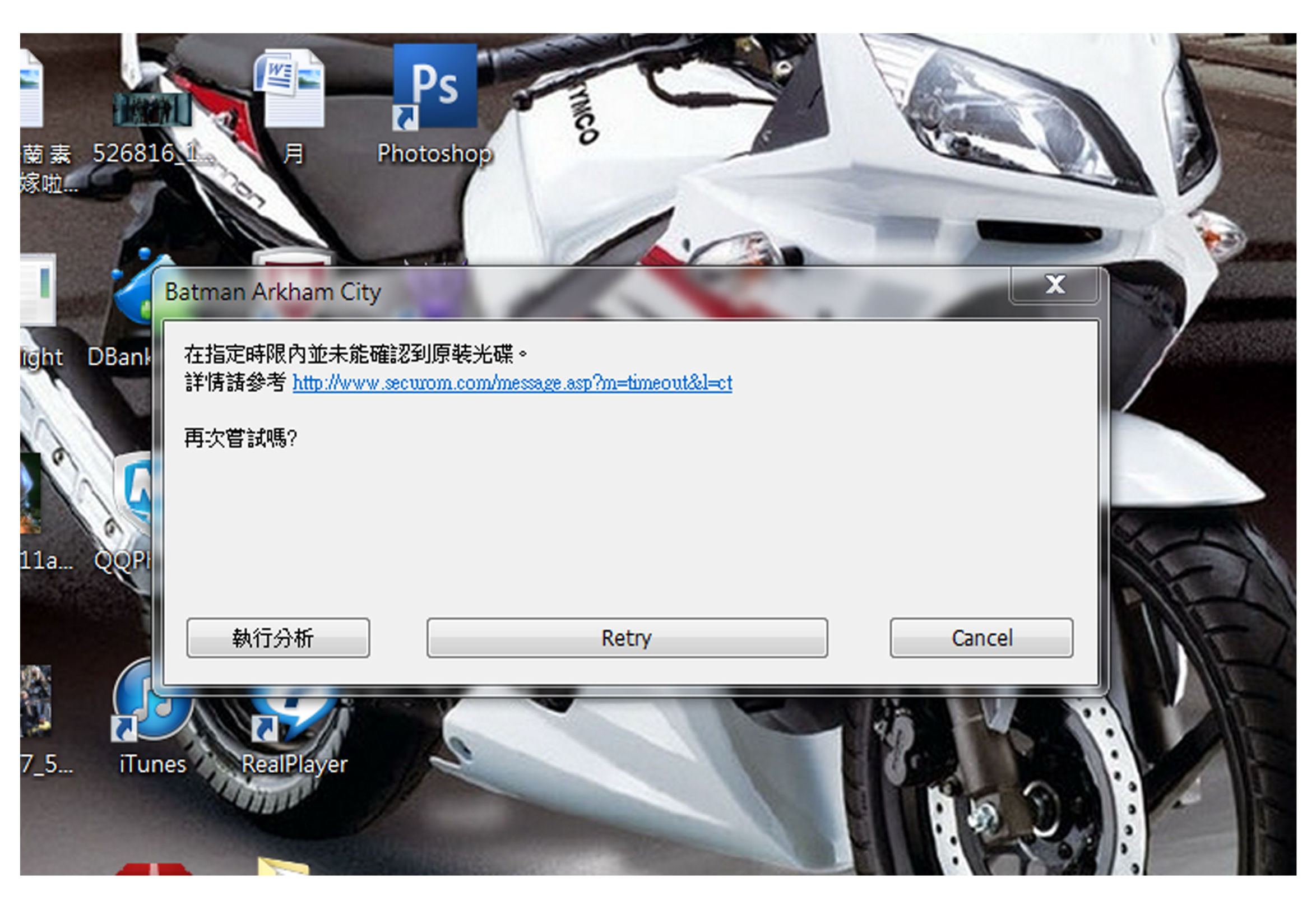1307x924 pixels.
Task: Click the Photoshop icon label text
Action: click(x=434, y=154)
